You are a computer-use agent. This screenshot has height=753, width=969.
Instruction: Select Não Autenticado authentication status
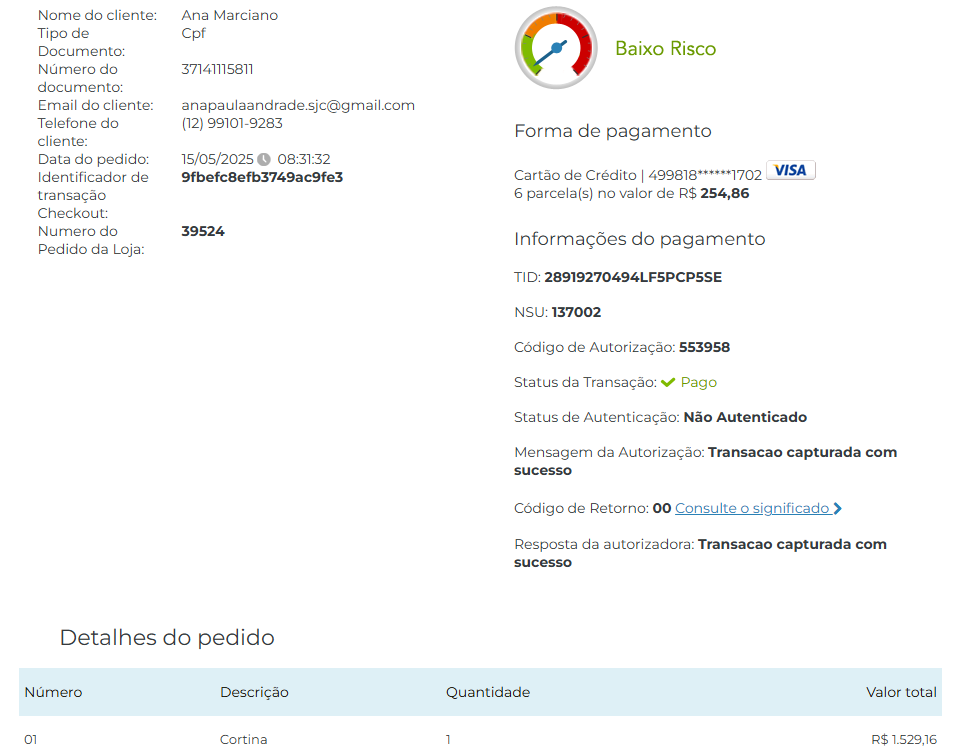pyautogui.click(x=745, y=417)
